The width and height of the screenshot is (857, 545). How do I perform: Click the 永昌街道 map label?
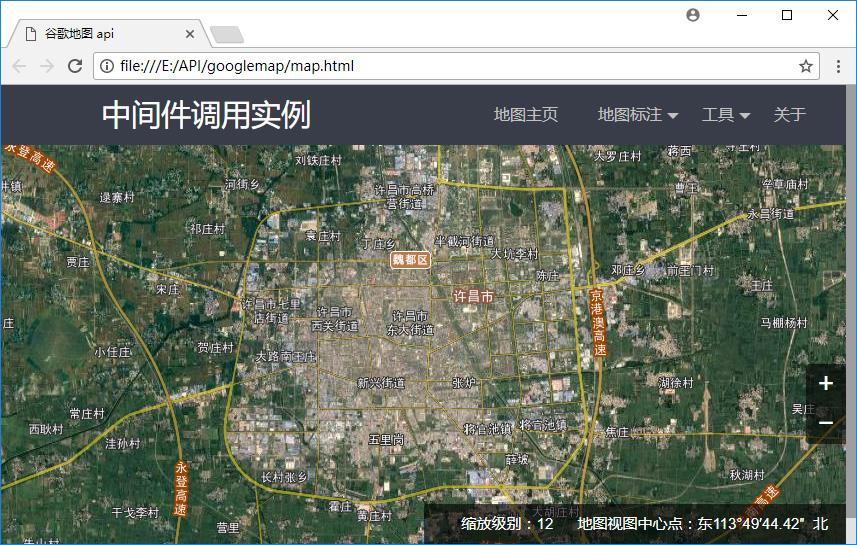(x=771, y=214)
